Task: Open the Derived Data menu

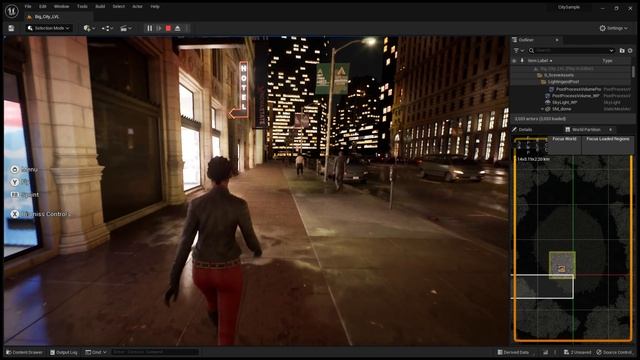Action: point(513,352)
